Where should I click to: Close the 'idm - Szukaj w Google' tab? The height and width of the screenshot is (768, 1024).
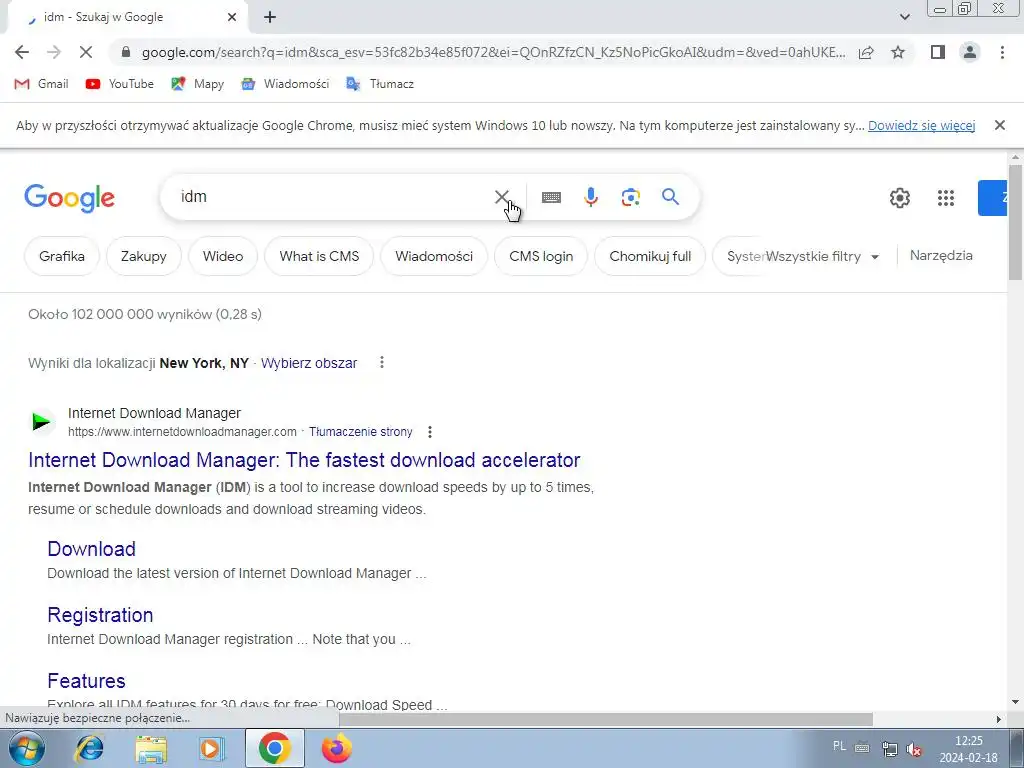pyautogui.click(x=232, y=18)
